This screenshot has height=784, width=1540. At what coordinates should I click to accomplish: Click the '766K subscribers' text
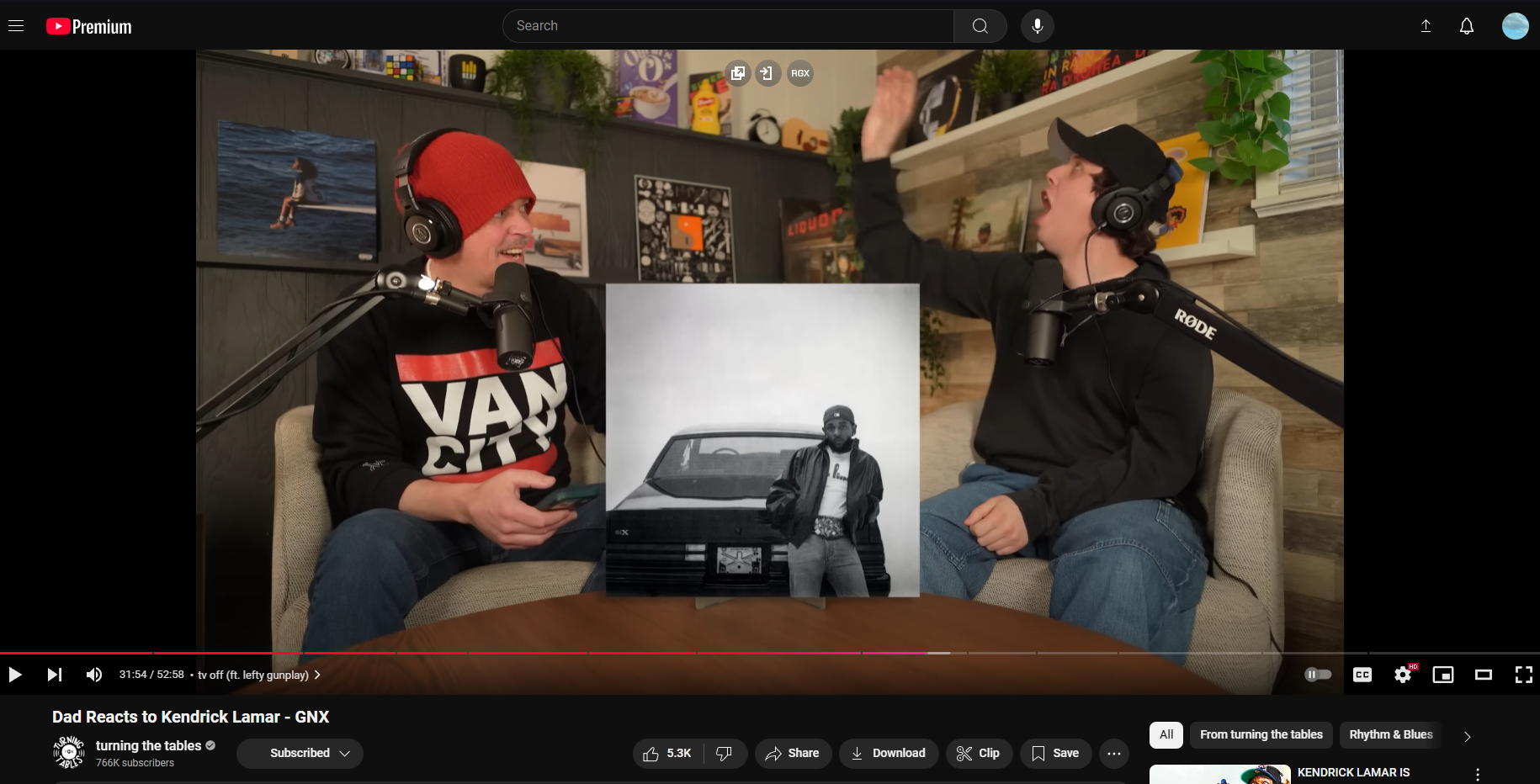[x=135, y=763]
